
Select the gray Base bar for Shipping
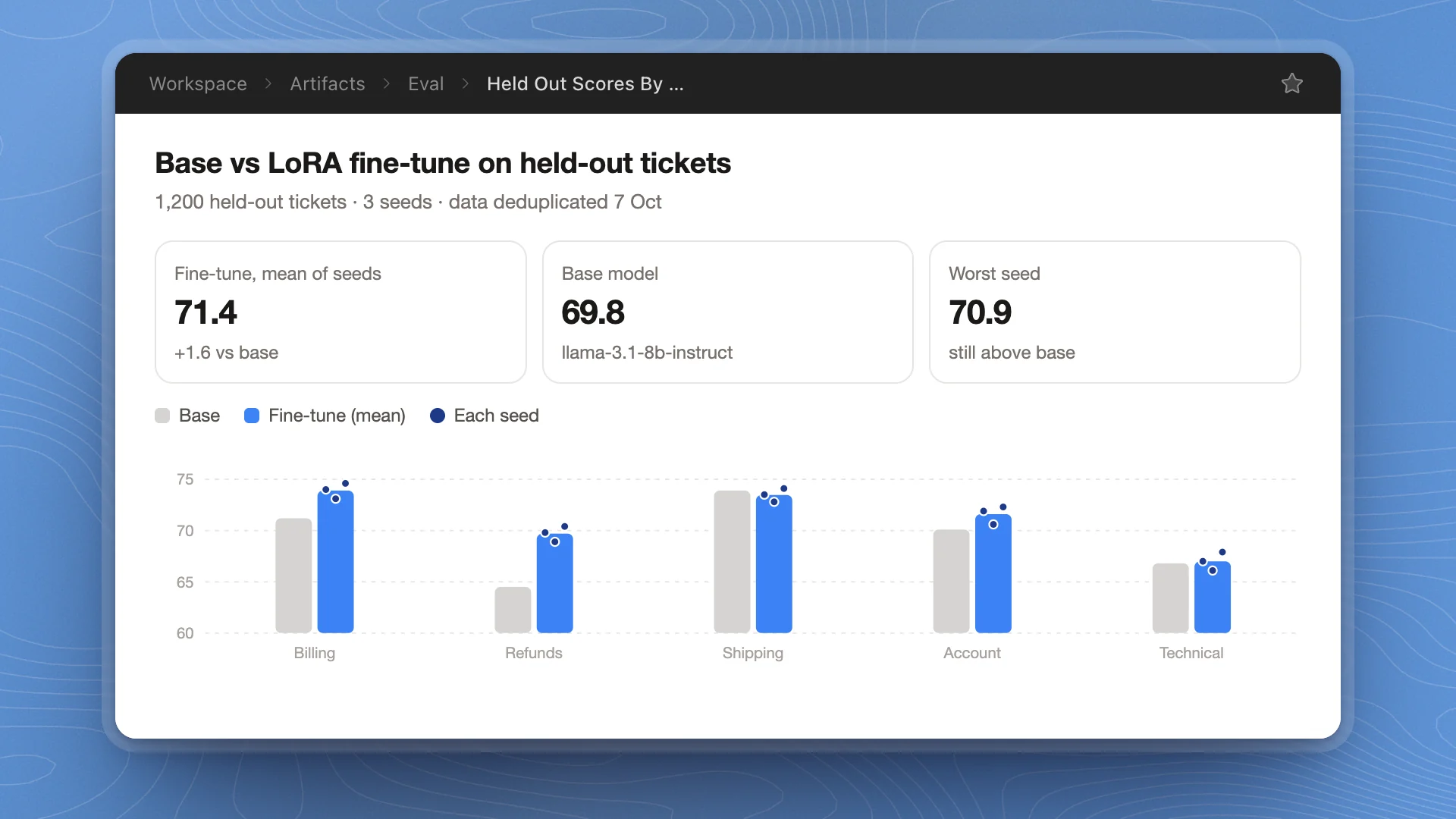click(732, 562)
